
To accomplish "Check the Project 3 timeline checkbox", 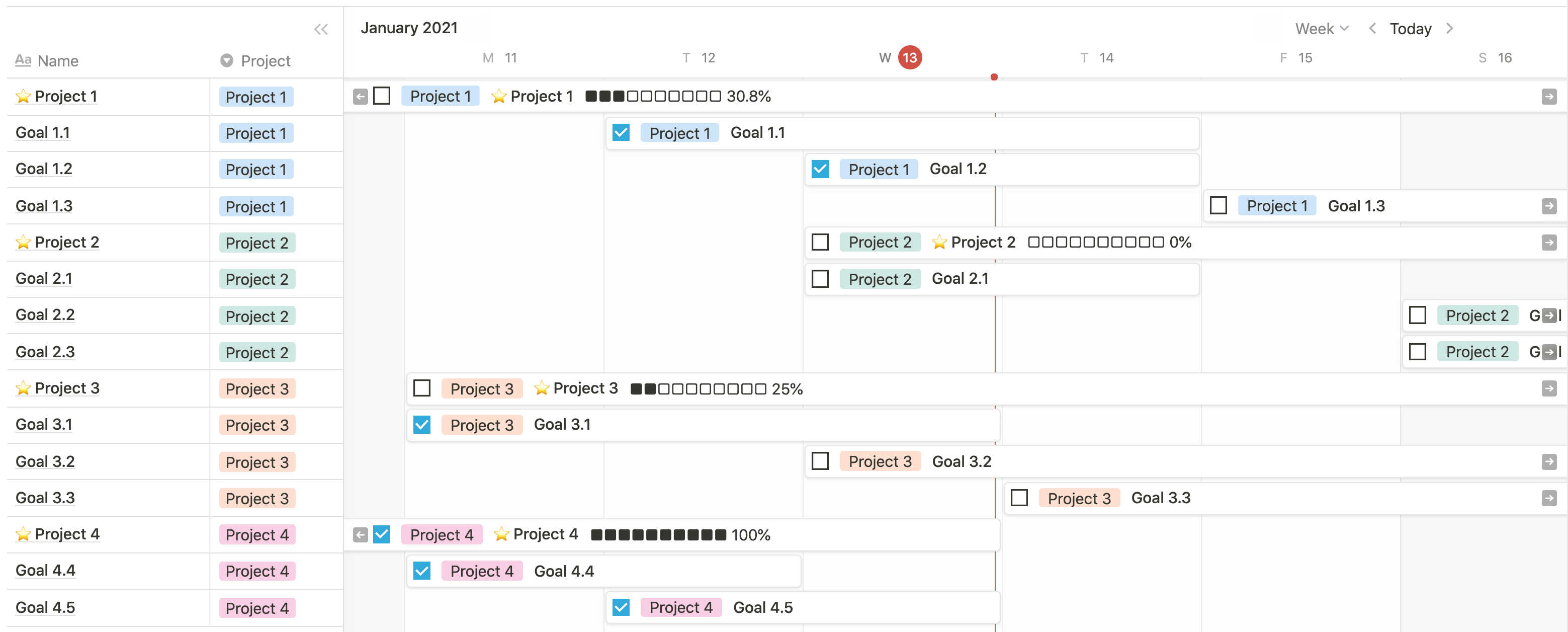I will (x=422, y=388).
